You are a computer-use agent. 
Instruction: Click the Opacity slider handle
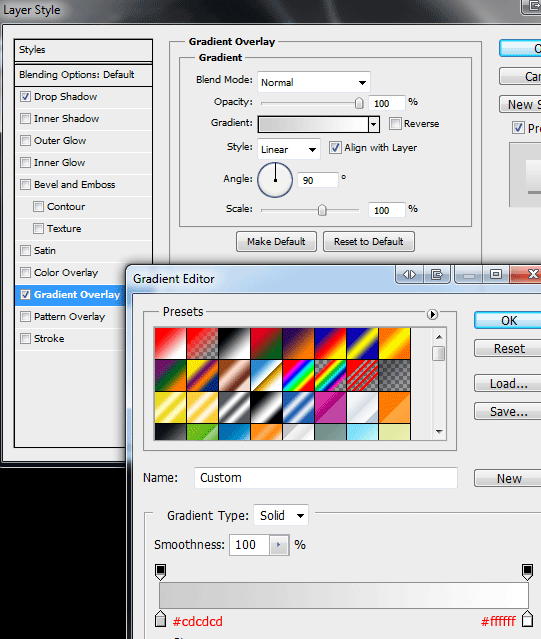pyautogui.click(x=359, y=103)
